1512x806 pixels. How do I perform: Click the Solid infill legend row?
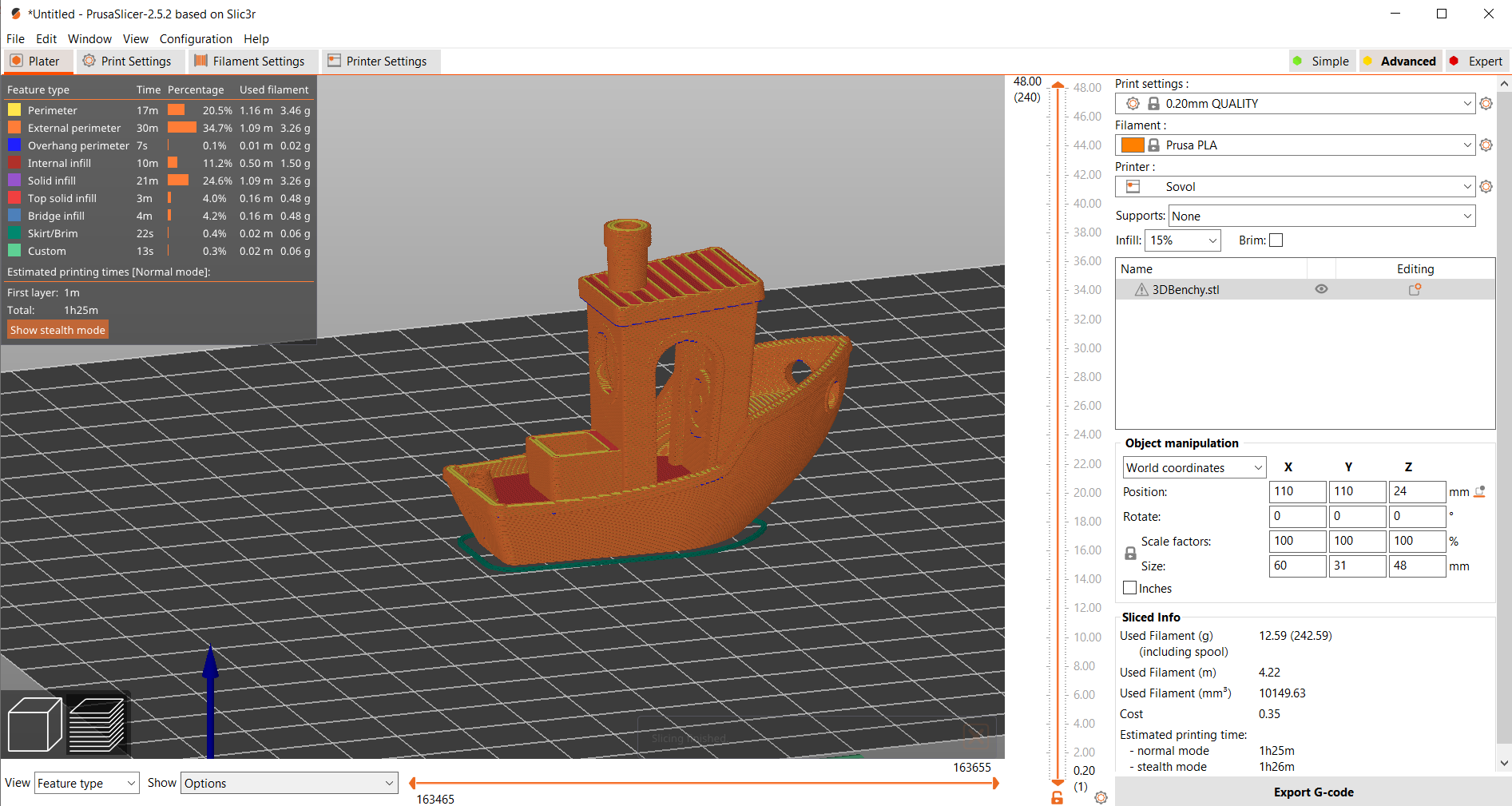point(159,181)
